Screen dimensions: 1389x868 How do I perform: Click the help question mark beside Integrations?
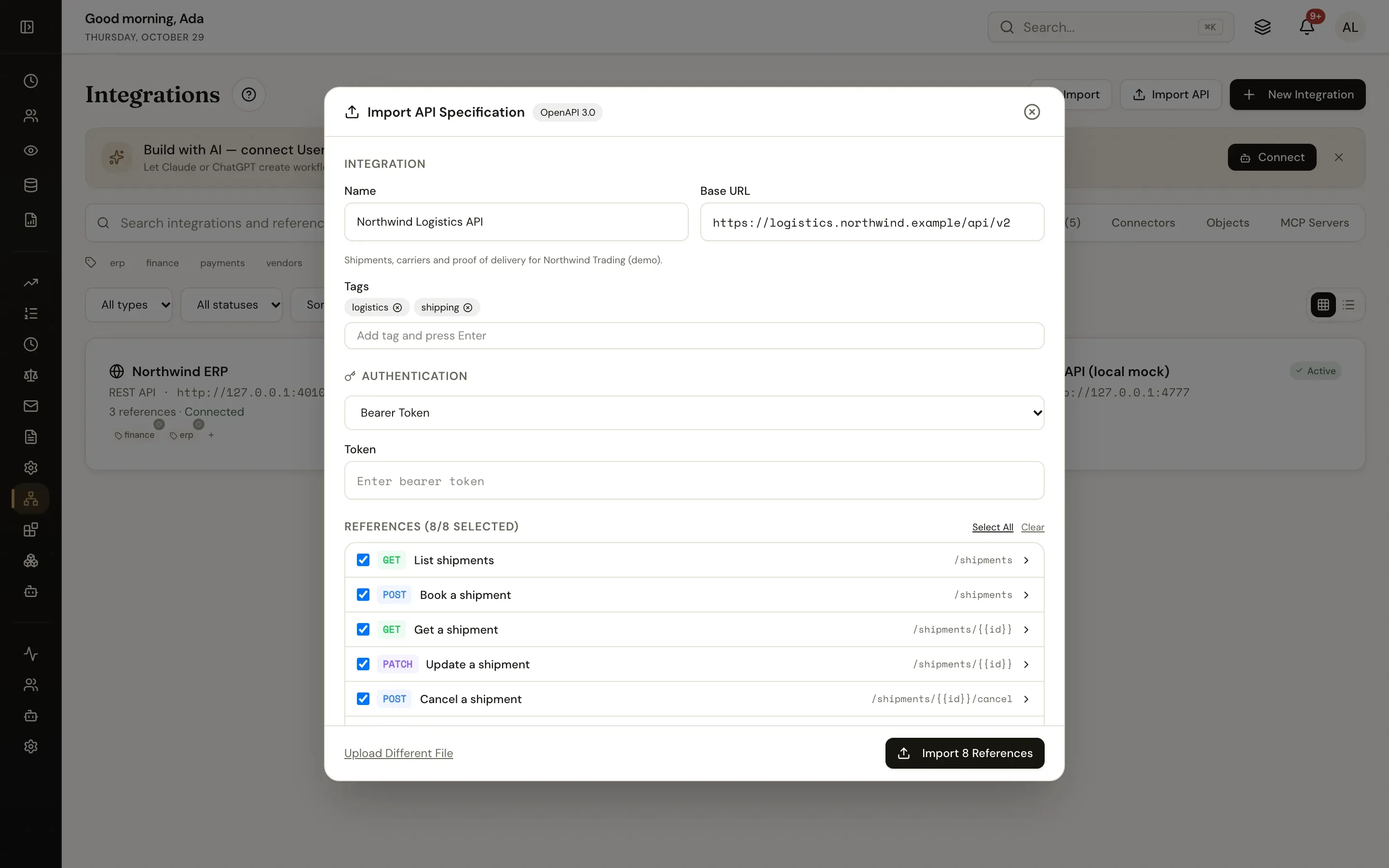click(248, 94)
